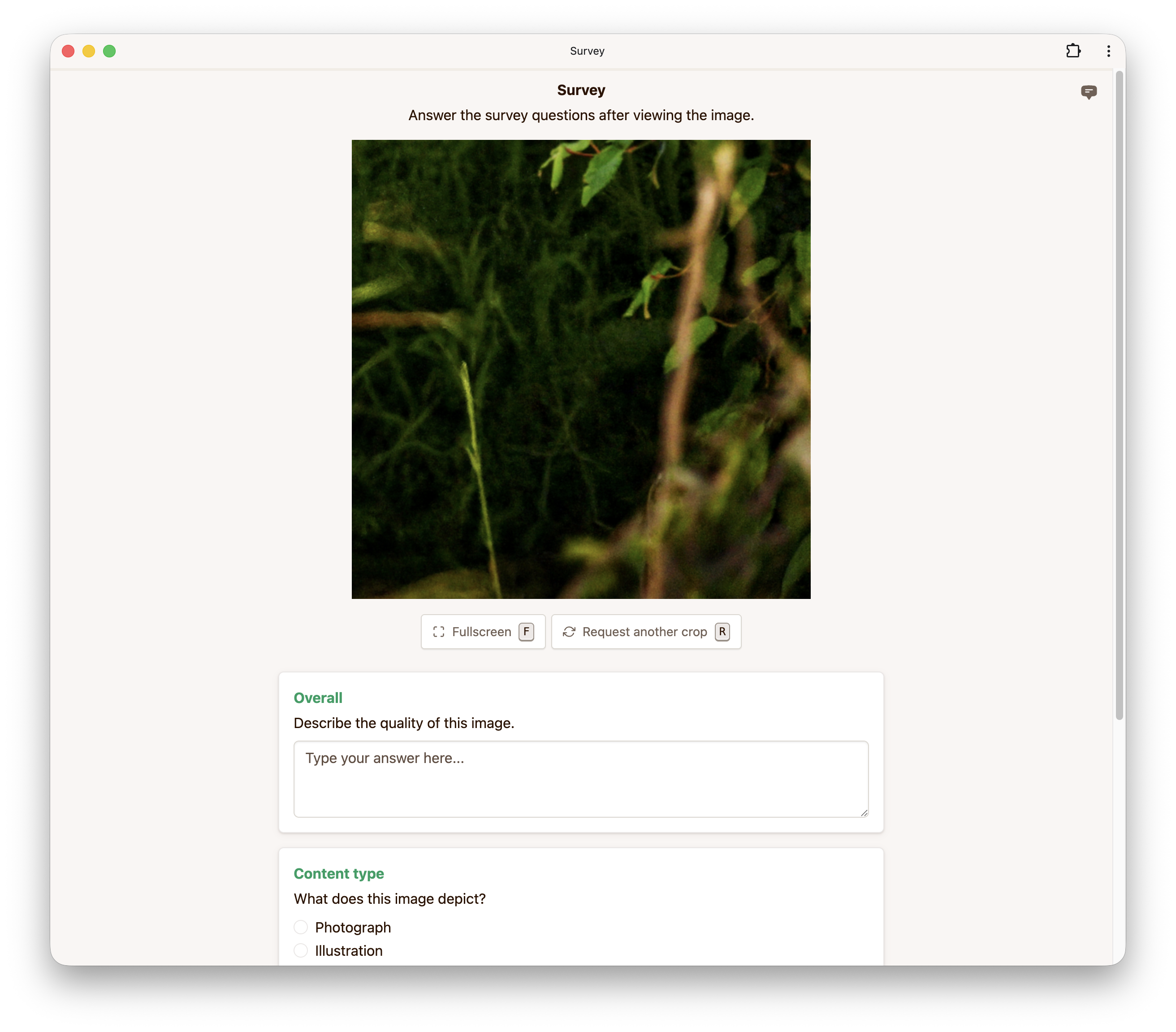Toggle fullscreen view of the image
The height and width of the screenshot is (1032, 1176).
point(483,631)
